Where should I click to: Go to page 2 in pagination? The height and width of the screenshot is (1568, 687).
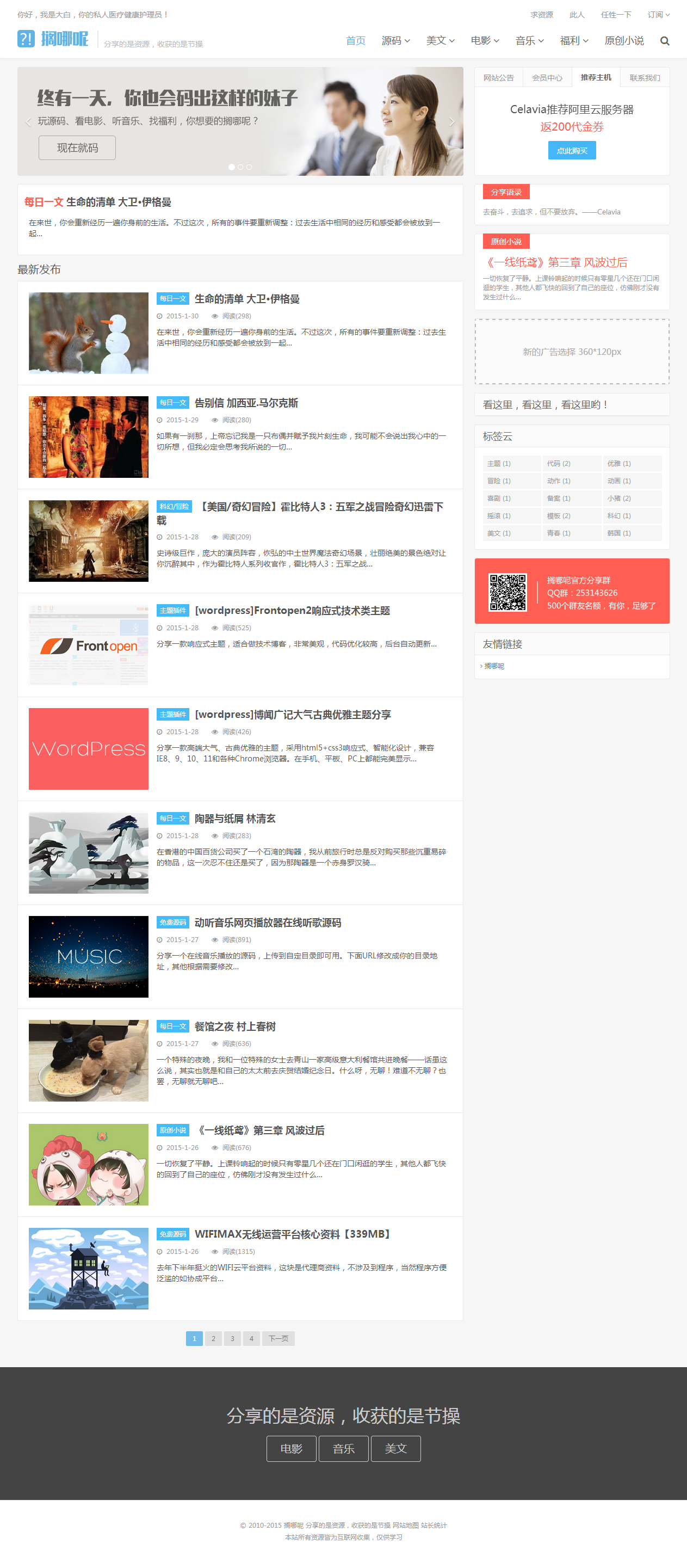tap(213, 1338)
